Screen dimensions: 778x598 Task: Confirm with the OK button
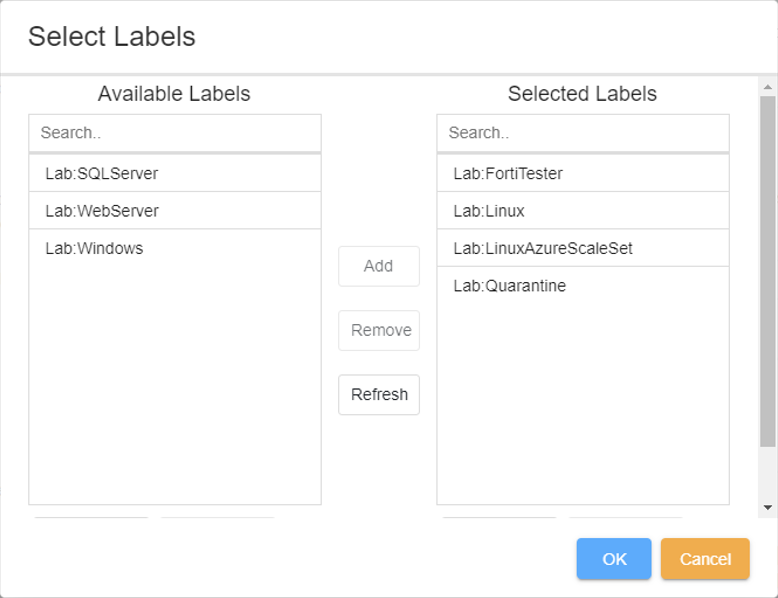click(614, 559)
